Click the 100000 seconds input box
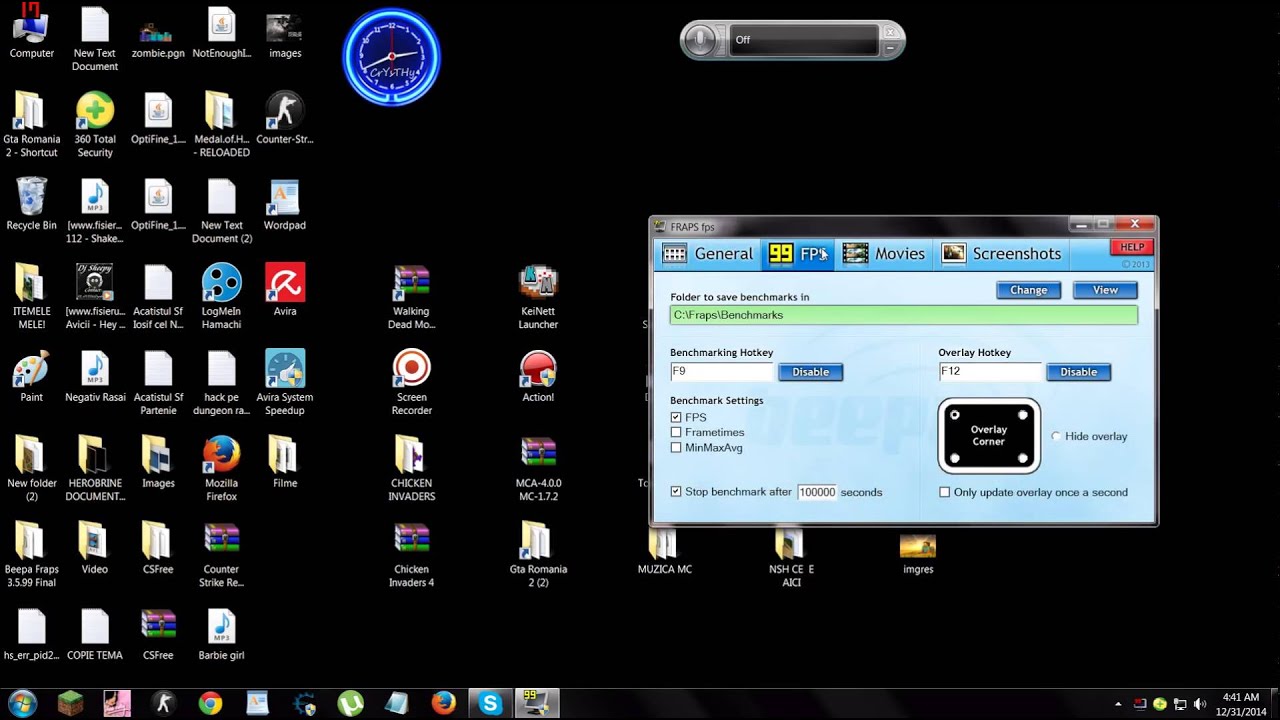 tap(817, 492)
